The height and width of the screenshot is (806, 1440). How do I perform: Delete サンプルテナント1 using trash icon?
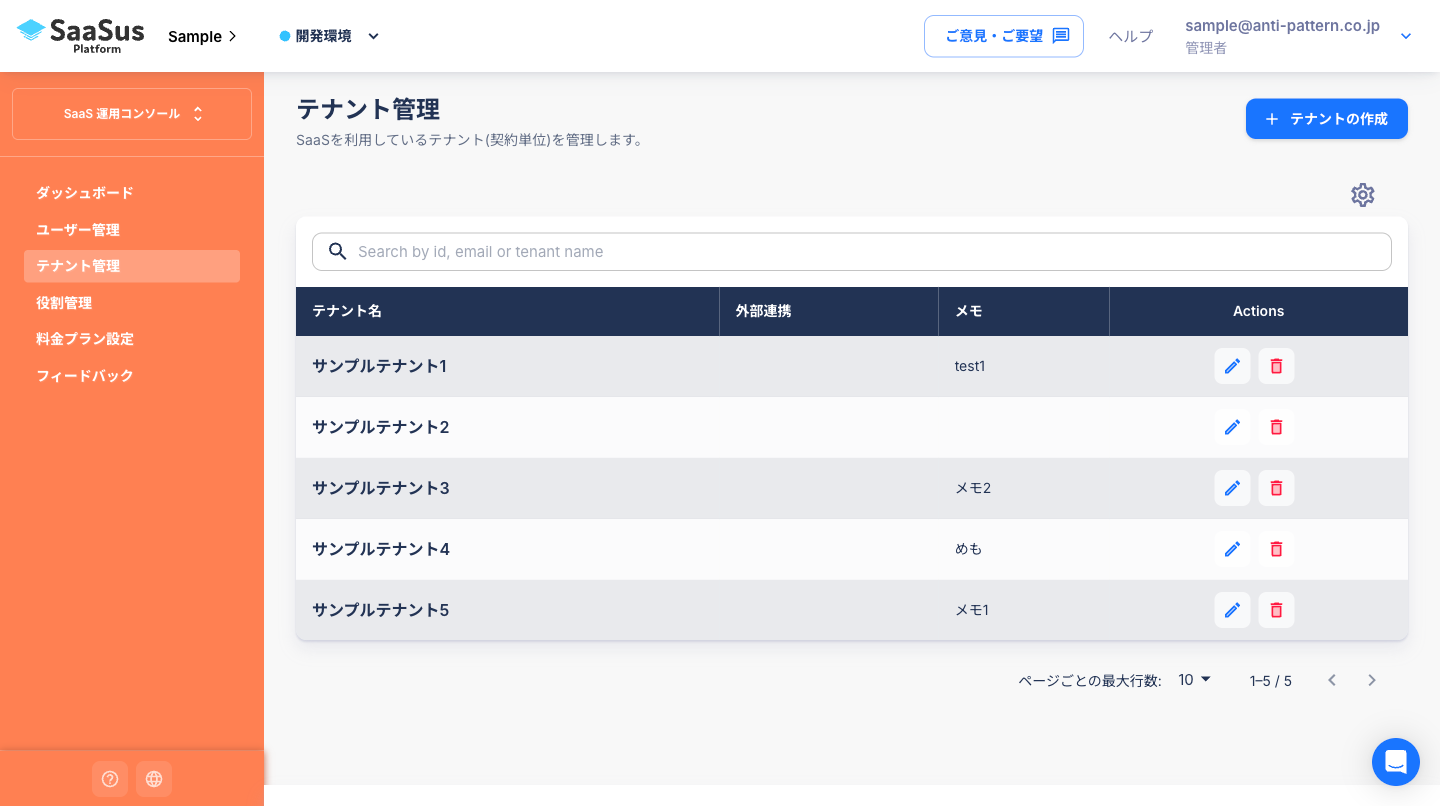click(x=1276, y=366)
